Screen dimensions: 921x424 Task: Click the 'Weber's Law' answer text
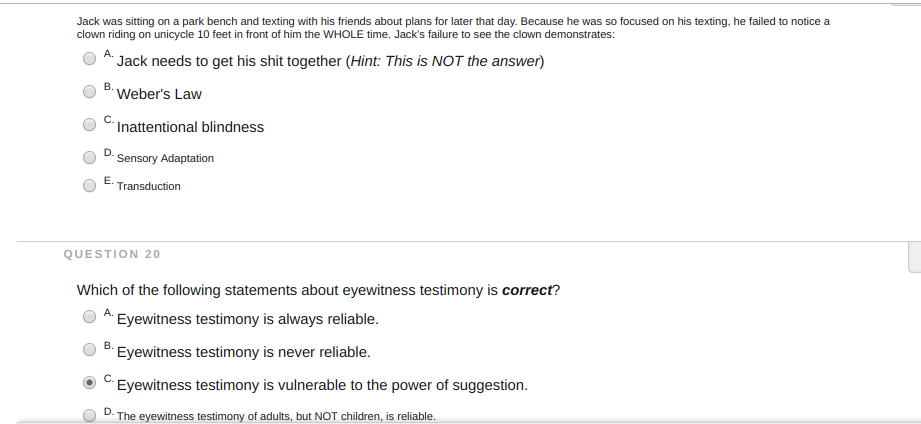click(159, 95)
